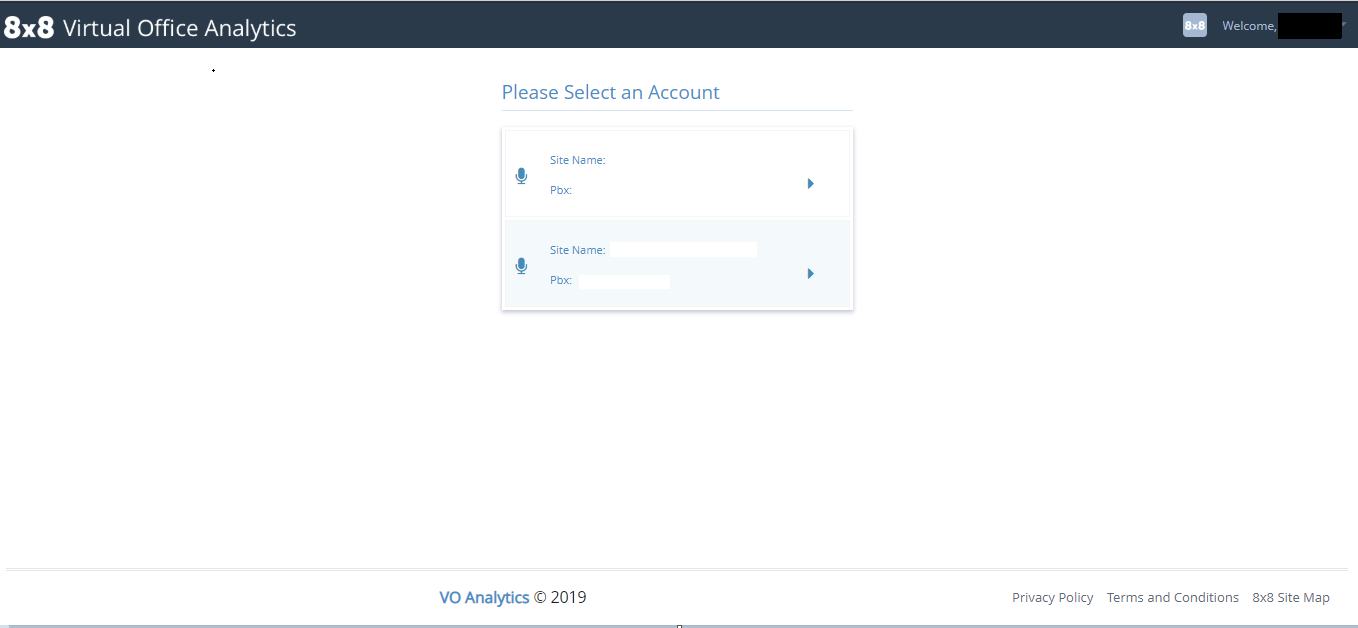Click the second account's Pbx label
The width and height of the screenshot is (1358, 628).
tap(561, 281)
